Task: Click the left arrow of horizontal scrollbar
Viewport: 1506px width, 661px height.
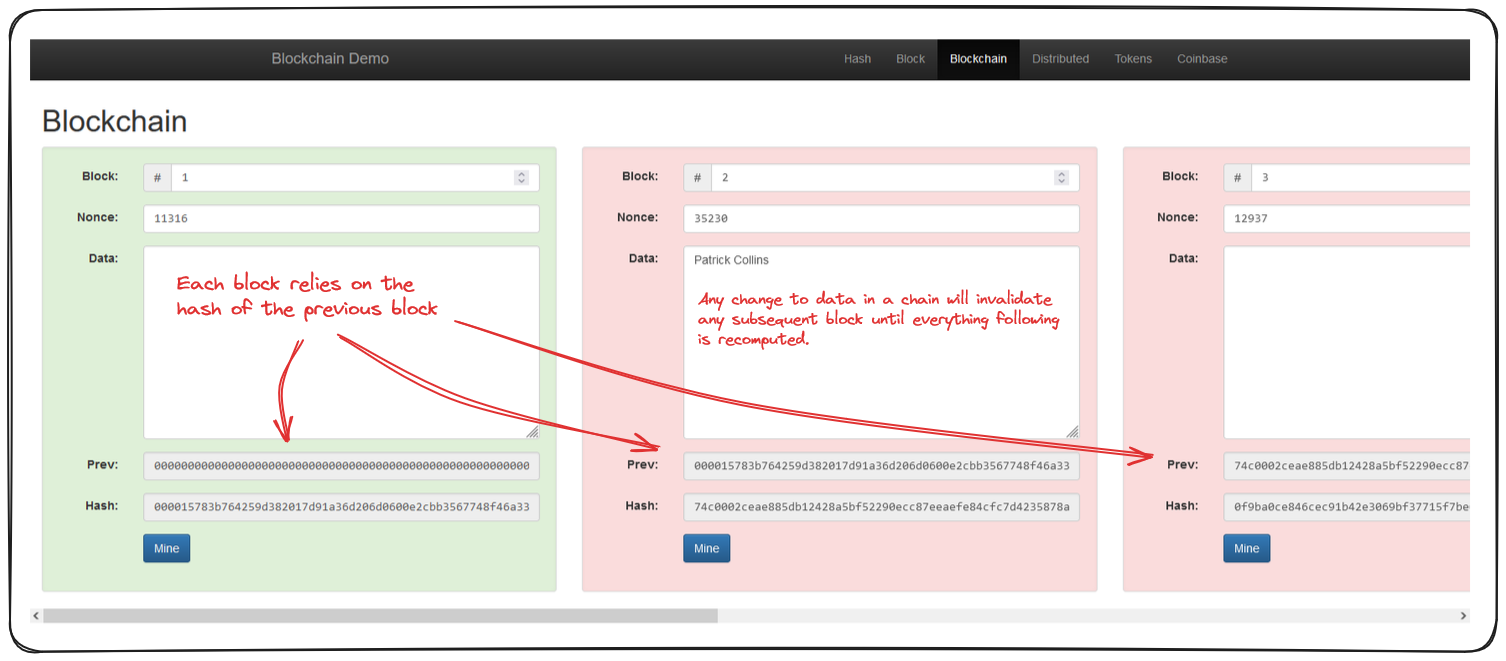Action: click(36, 616)
